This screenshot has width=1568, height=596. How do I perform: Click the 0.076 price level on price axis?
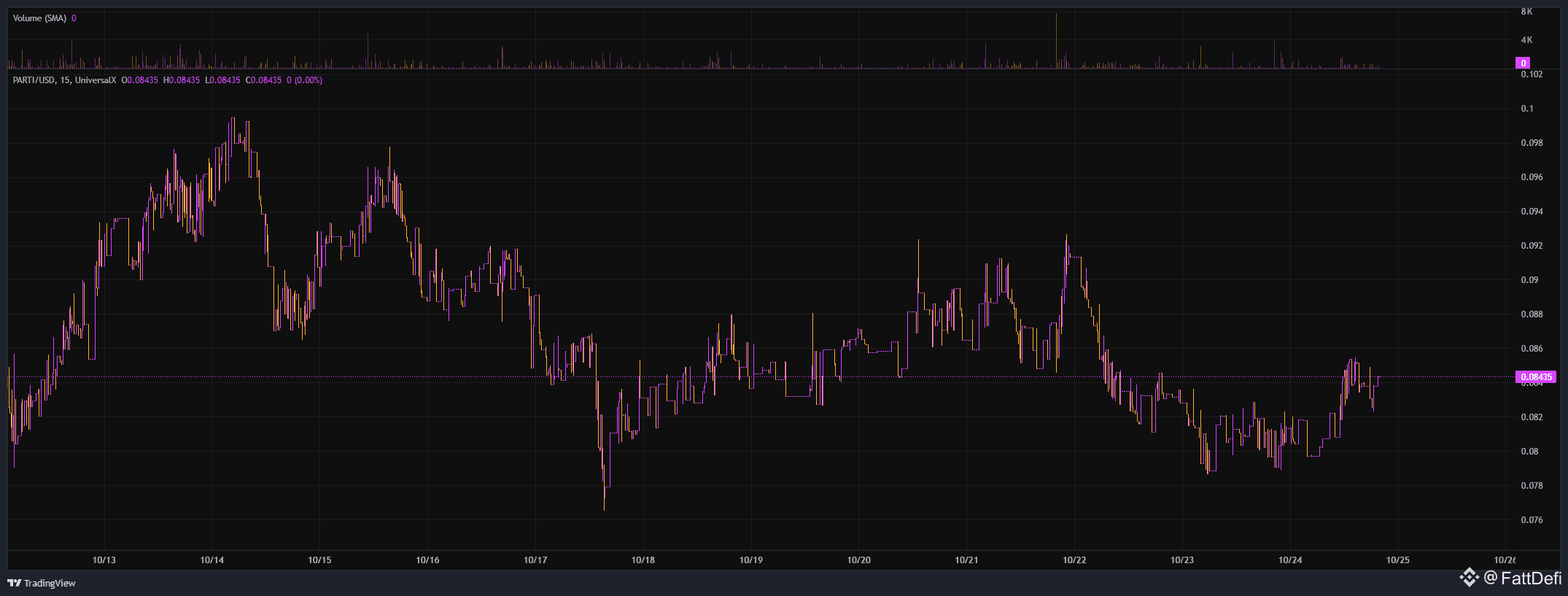[x=1532, y=520]
